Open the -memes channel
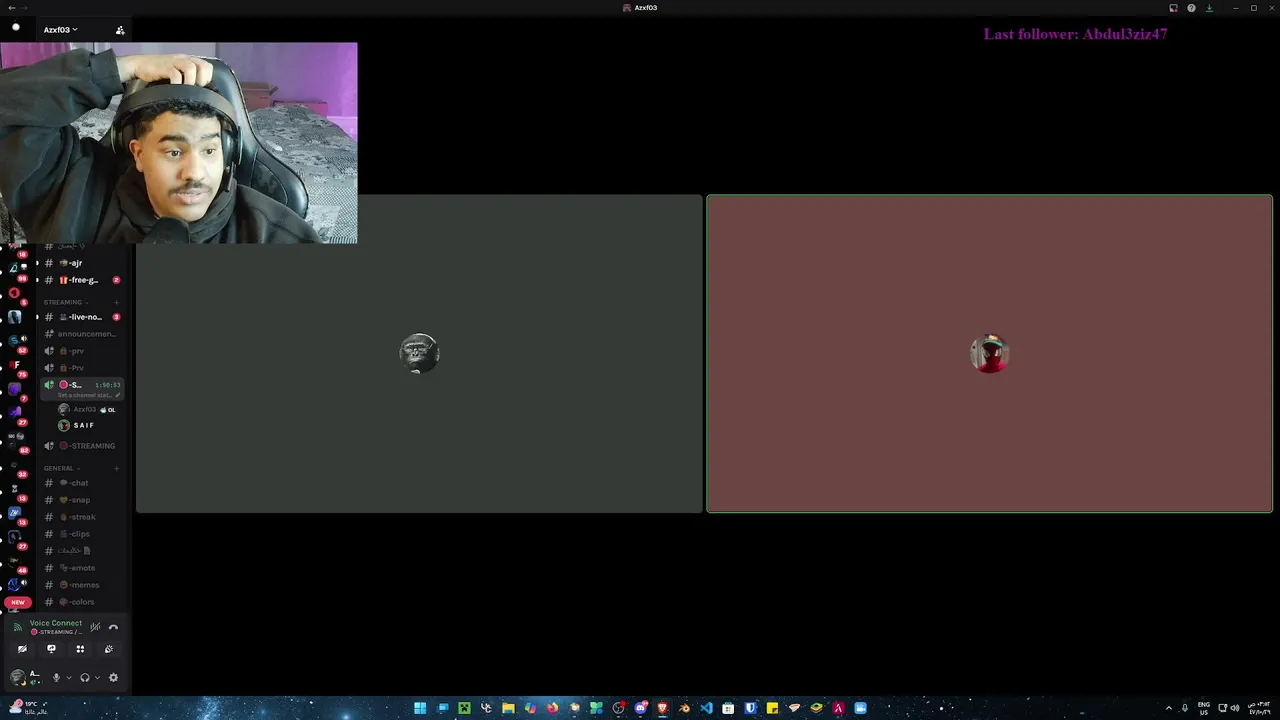Image resolution: width=1280 pixels, height=720 pixels. pos(80,585)
